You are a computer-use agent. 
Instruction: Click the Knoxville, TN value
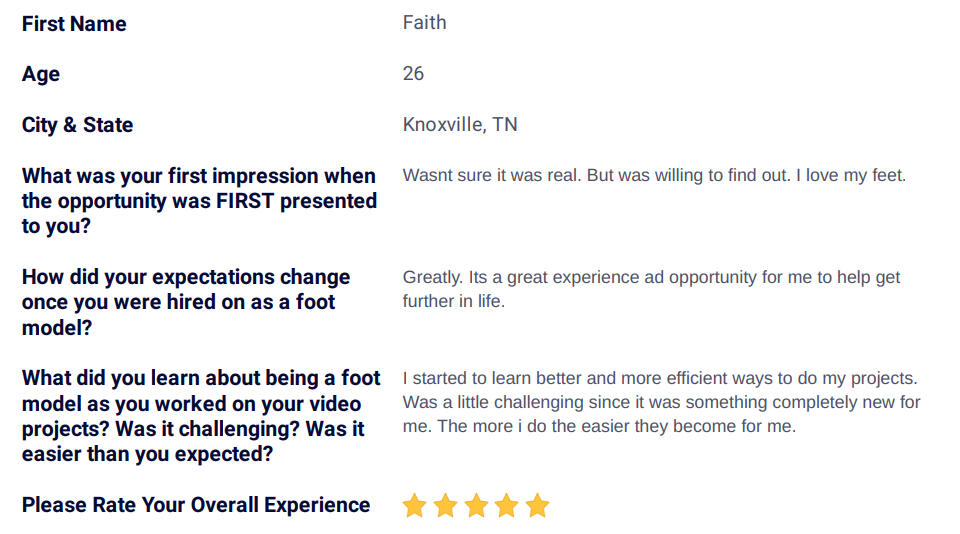click(460, 124)
